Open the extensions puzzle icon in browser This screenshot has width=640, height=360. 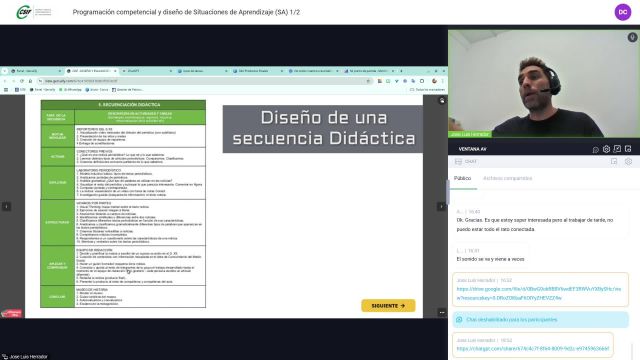click(x=422, y=81)
